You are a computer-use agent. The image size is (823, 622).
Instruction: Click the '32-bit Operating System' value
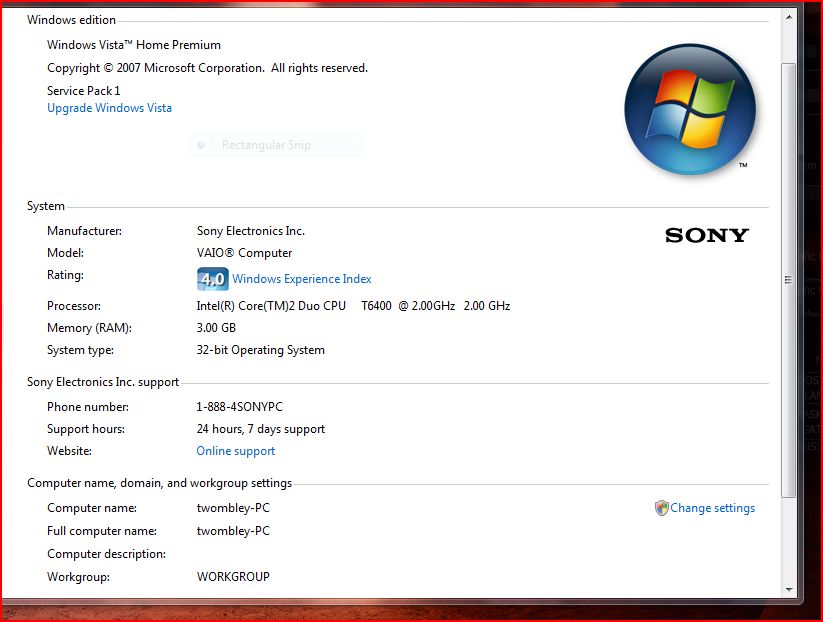[260, 350]
